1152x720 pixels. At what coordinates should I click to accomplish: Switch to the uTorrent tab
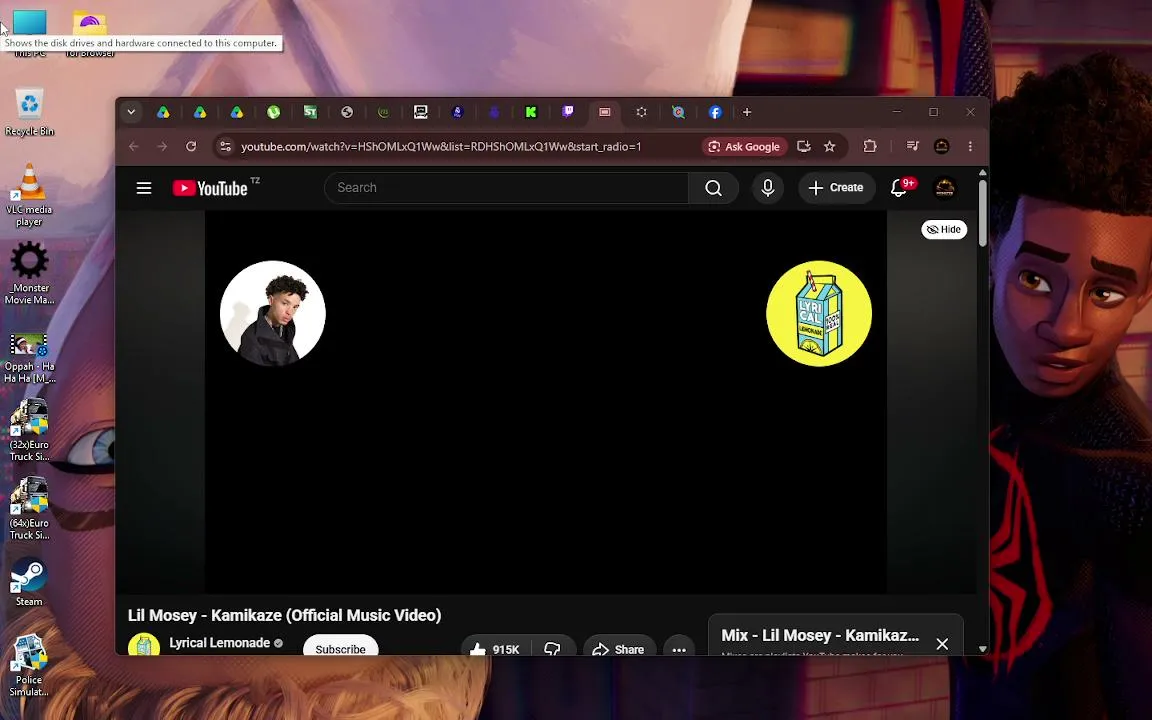pos(273,112)
